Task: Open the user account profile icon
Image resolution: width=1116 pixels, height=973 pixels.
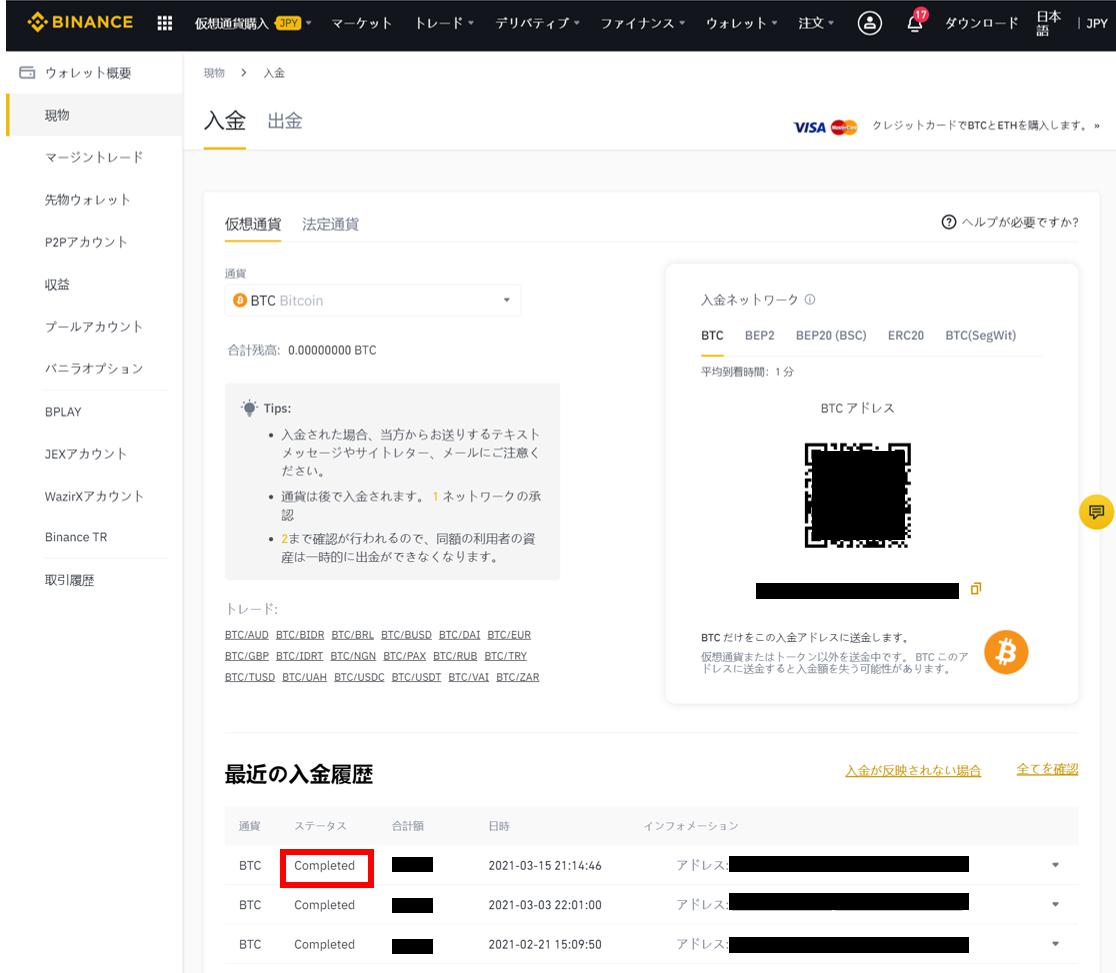Action: (x=869, y=23)
